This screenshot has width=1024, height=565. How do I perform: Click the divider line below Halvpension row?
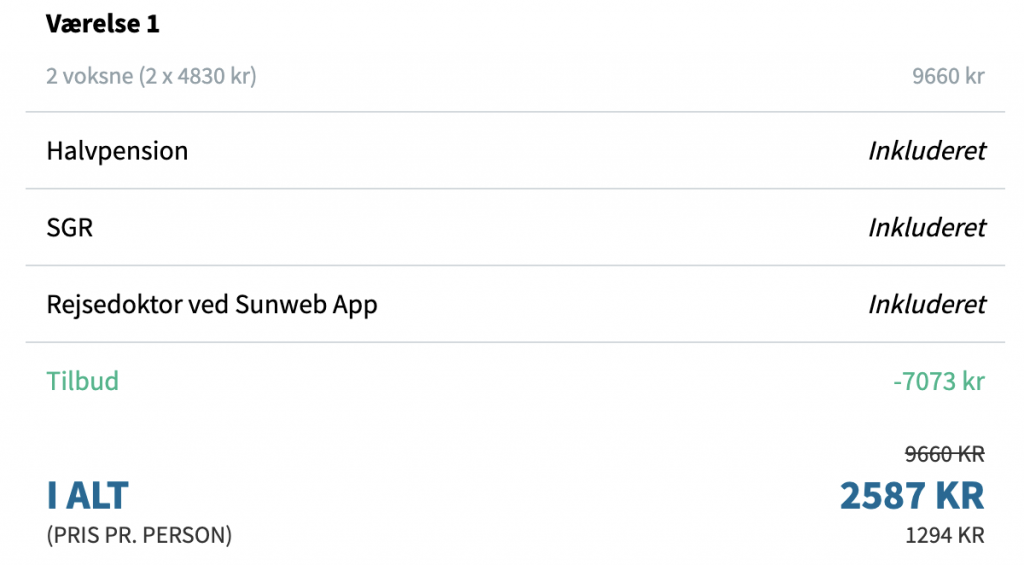coord(515,189)
